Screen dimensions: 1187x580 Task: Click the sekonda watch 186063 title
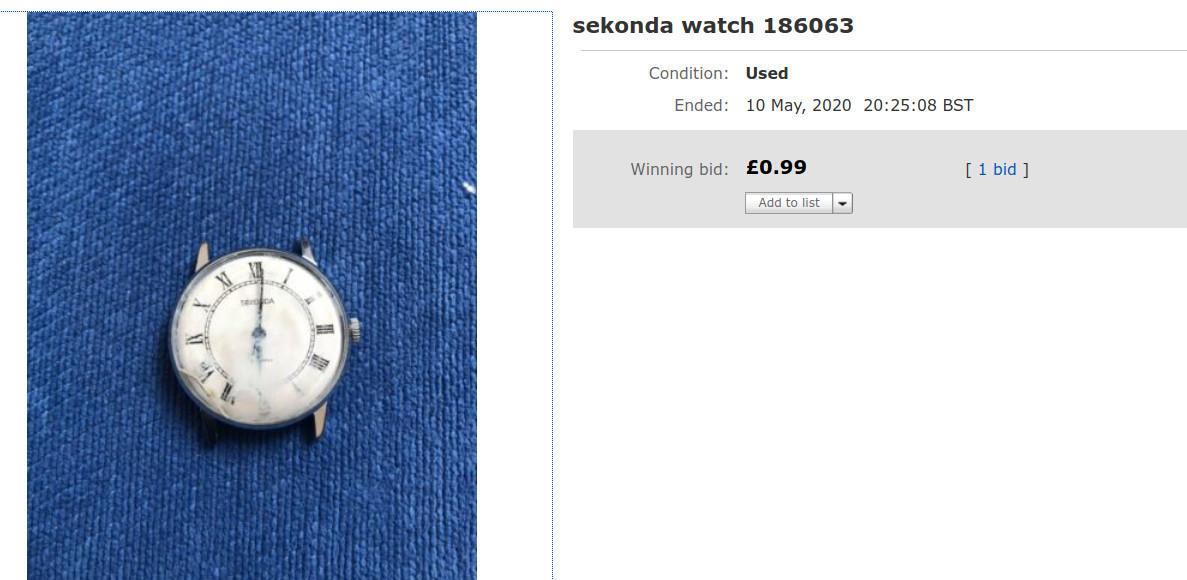click(x=712, y=26)
